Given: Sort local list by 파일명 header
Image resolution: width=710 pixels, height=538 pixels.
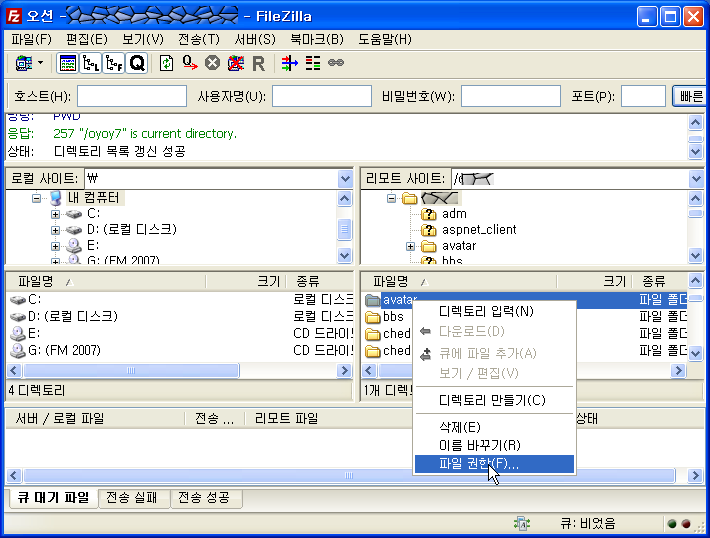Looking at the screenshot, I should [x=106, y=282].
